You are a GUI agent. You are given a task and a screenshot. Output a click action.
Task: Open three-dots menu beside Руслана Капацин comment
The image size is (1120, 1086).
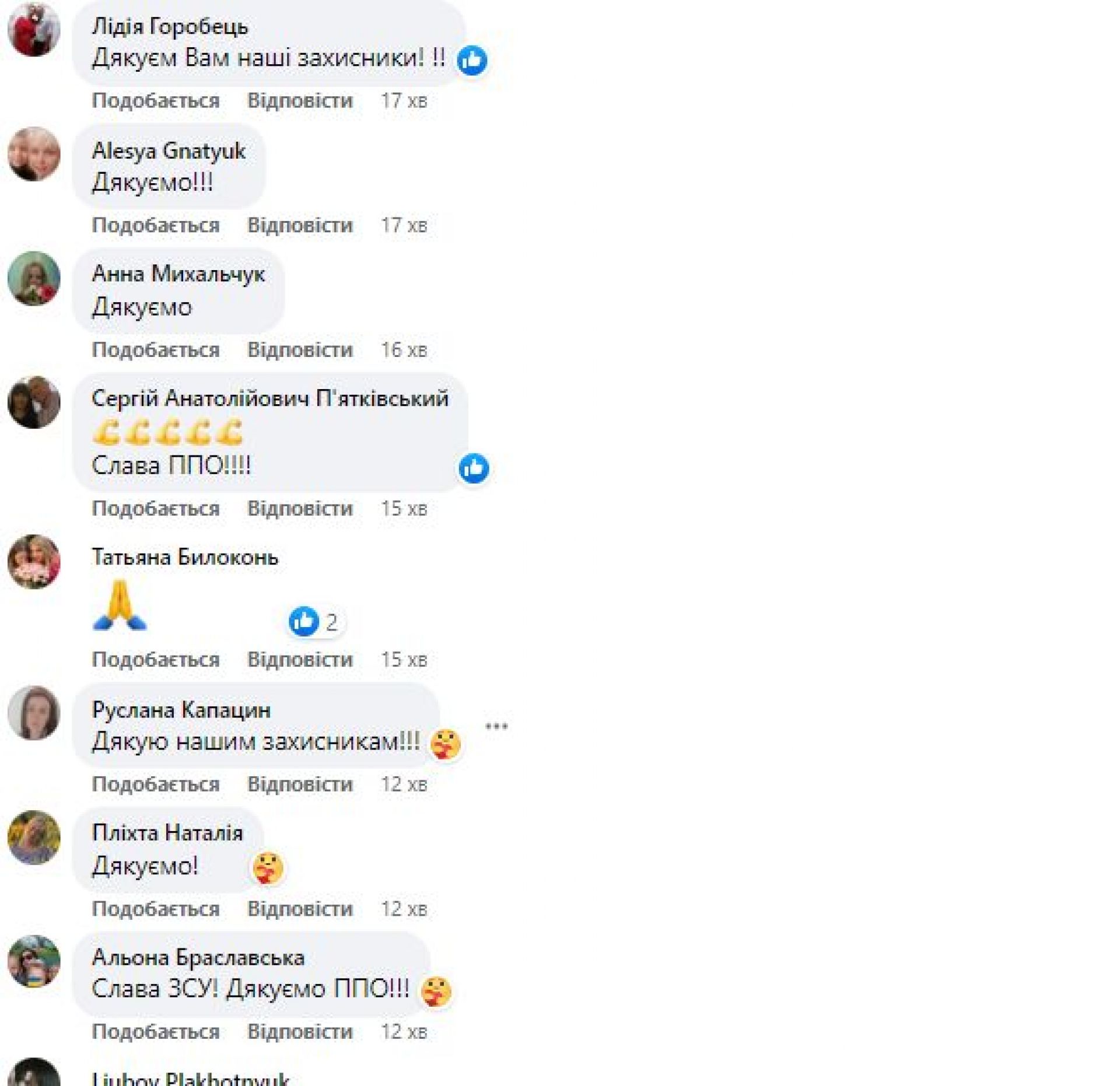click(496, 727)
